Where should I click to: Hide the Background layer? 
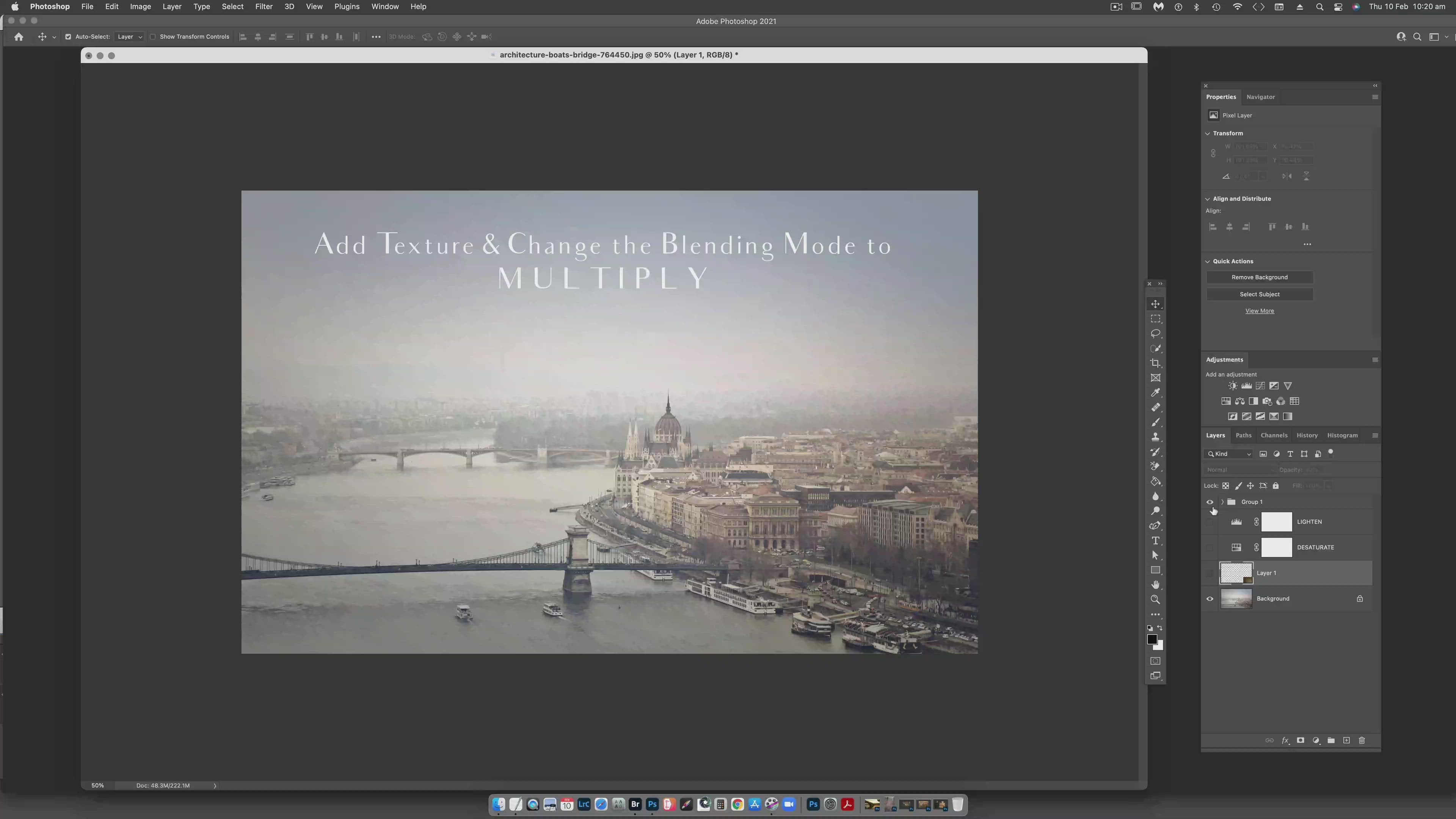pyautogui.click(x=1210, y=599)
